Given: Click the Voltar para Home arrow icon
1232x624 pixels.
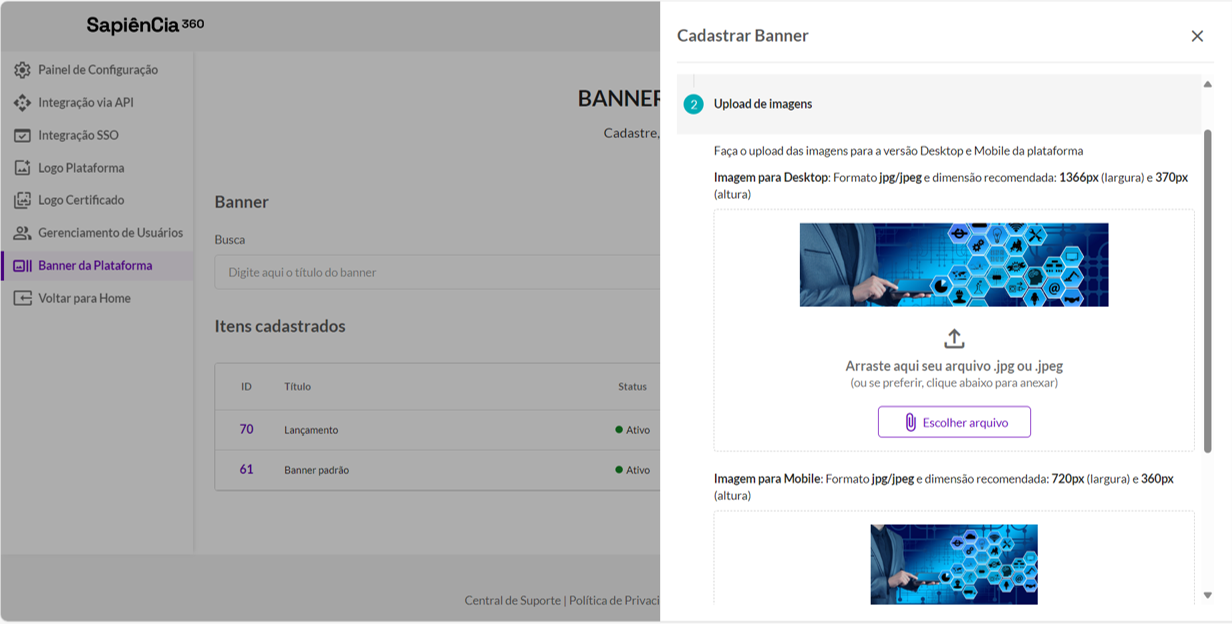Looking at the screenshot, I should click(22, 298).
